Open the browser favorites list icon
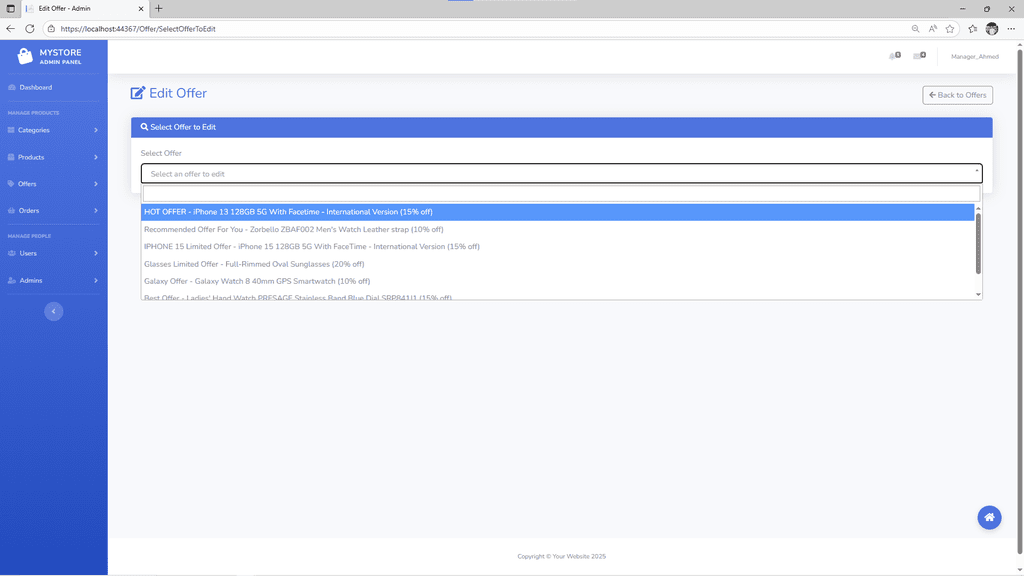The height and width of the screenshot is (576, 1024). click(x=973, y=29)
